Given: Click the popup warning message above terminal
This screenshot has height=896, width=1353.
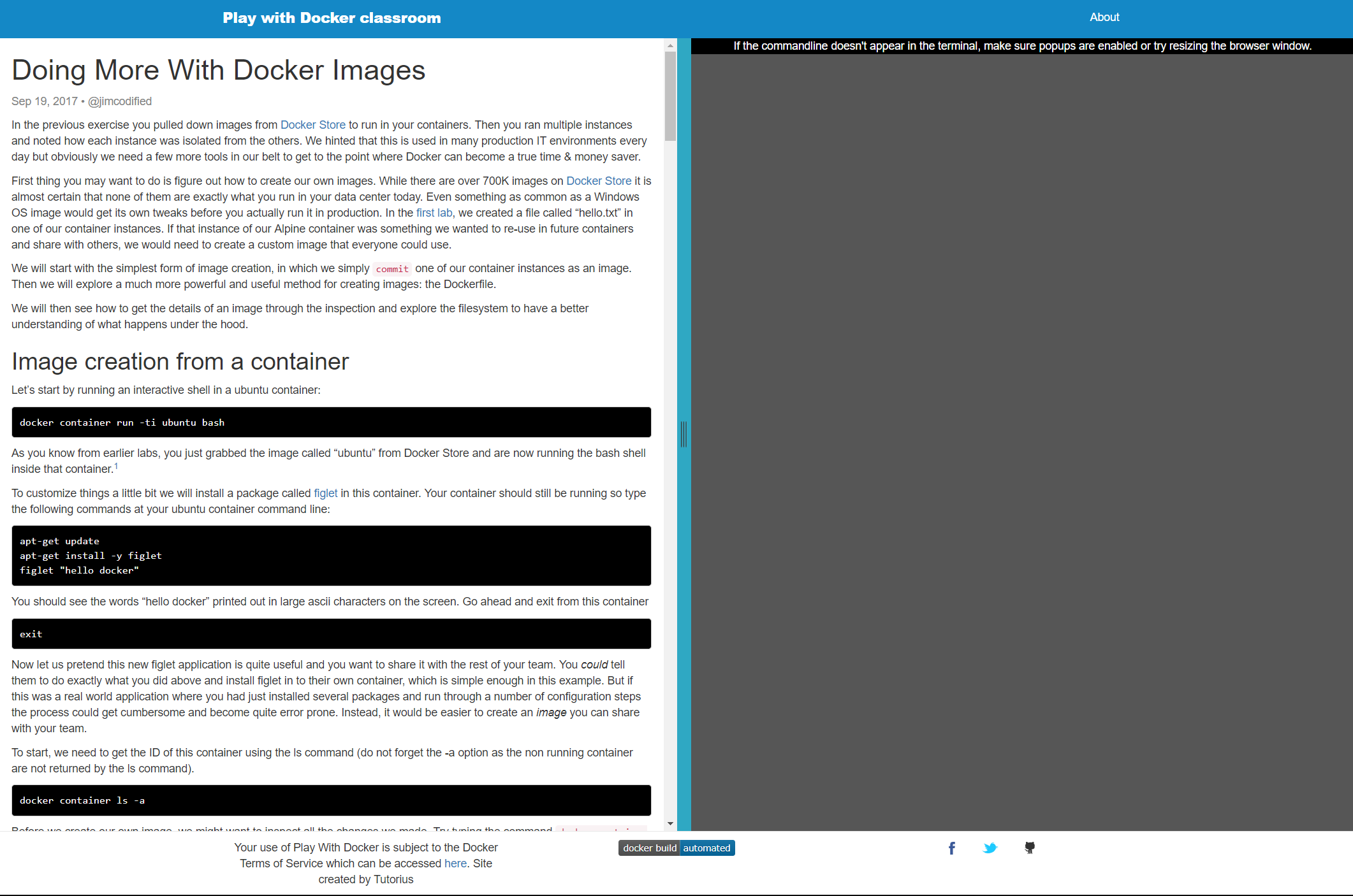Looking at the screenshot, I should pyautogui.click(x=1022, y=46).
